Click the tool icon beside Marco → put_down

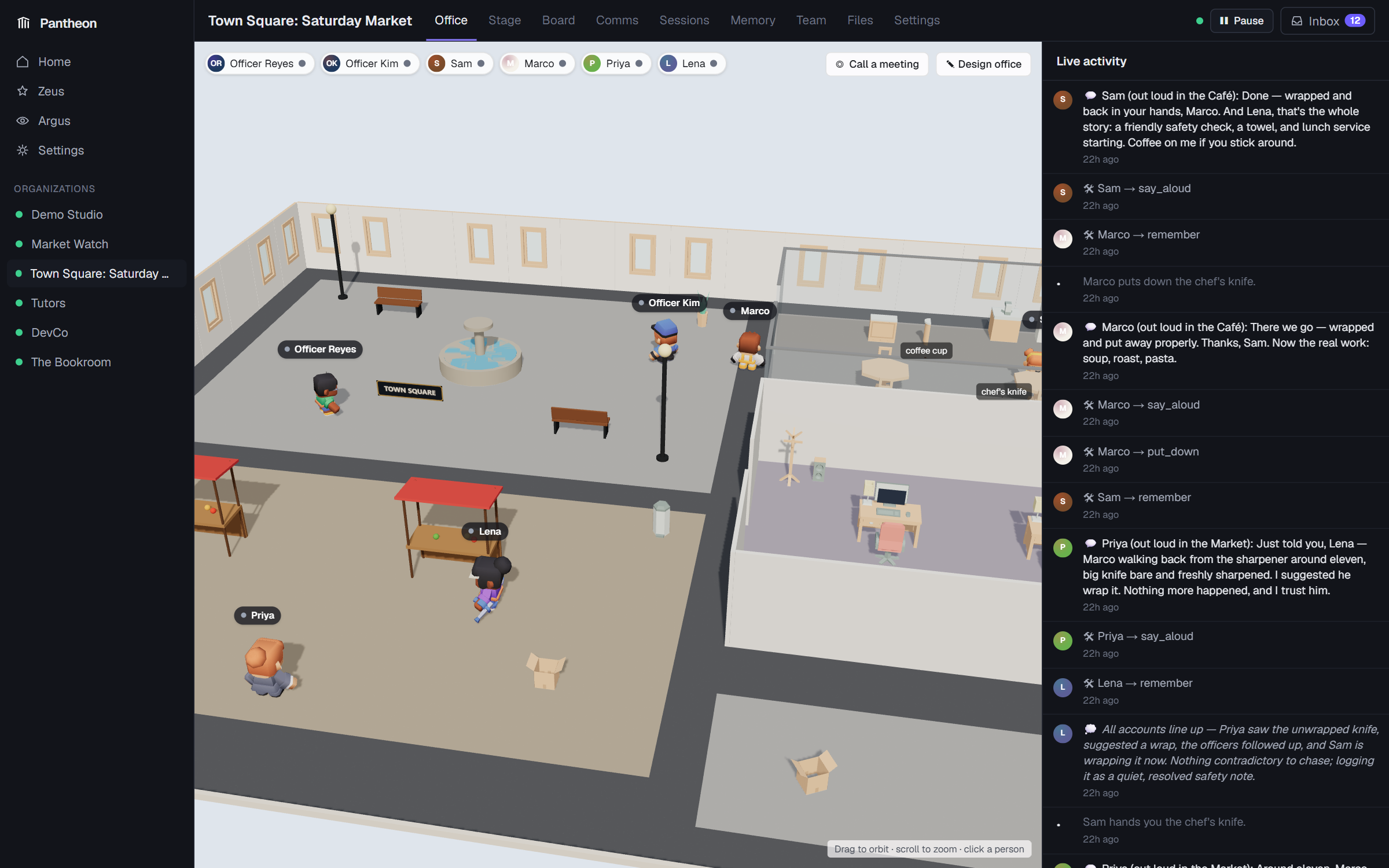coord(1089,452)
